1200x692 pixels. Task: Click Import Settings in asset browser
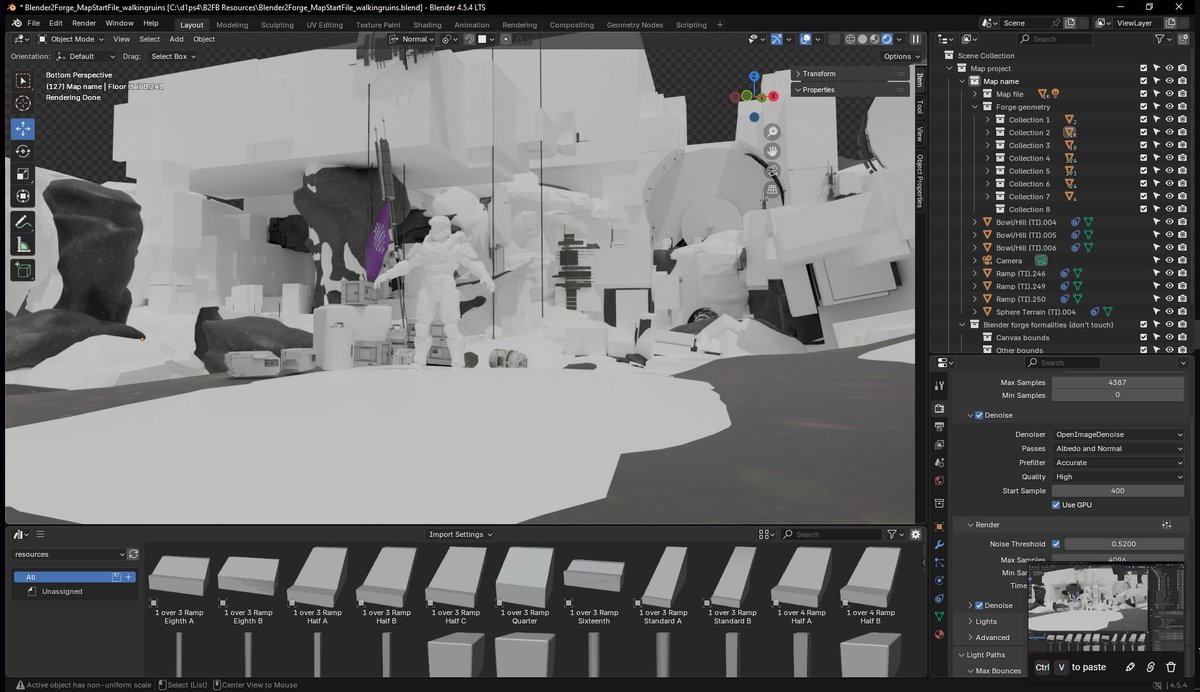(x=460, y=535)
